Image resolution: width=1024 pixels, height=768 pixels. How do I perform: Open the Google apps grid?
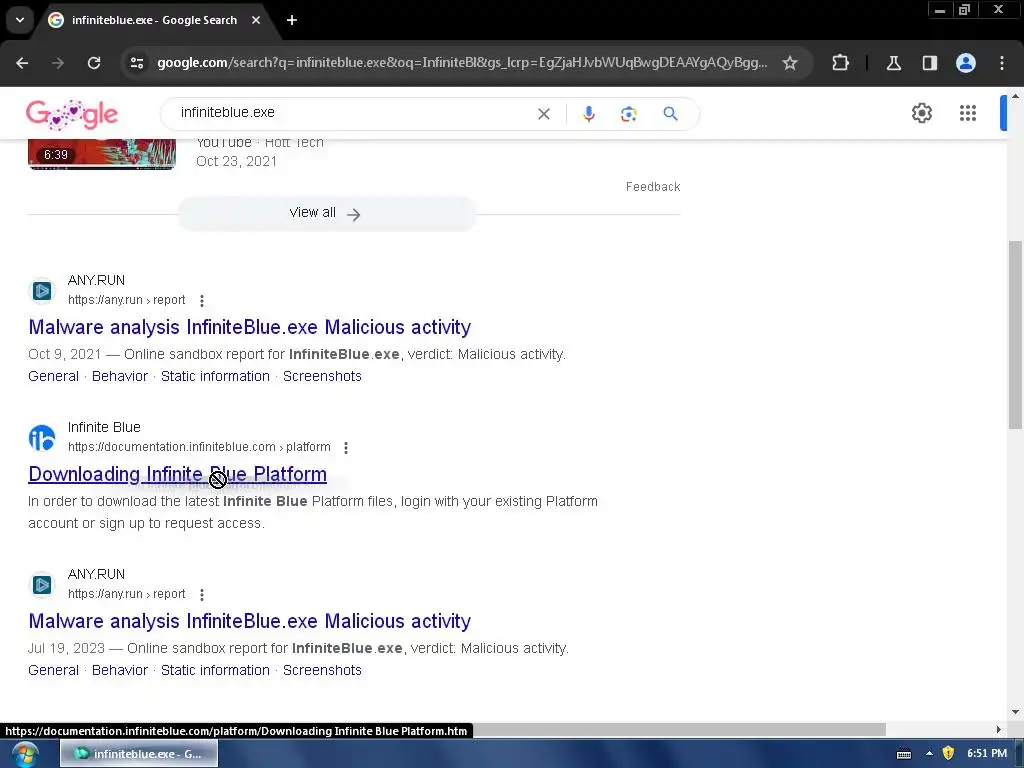coord(968,113)
